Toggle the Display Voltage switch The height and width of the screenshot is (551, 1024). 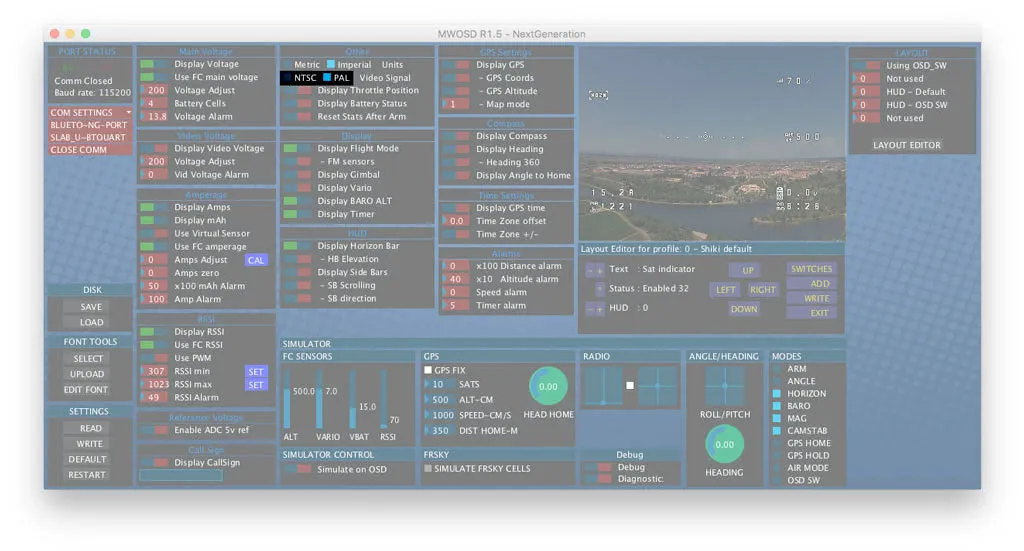(x=153, y=64)
